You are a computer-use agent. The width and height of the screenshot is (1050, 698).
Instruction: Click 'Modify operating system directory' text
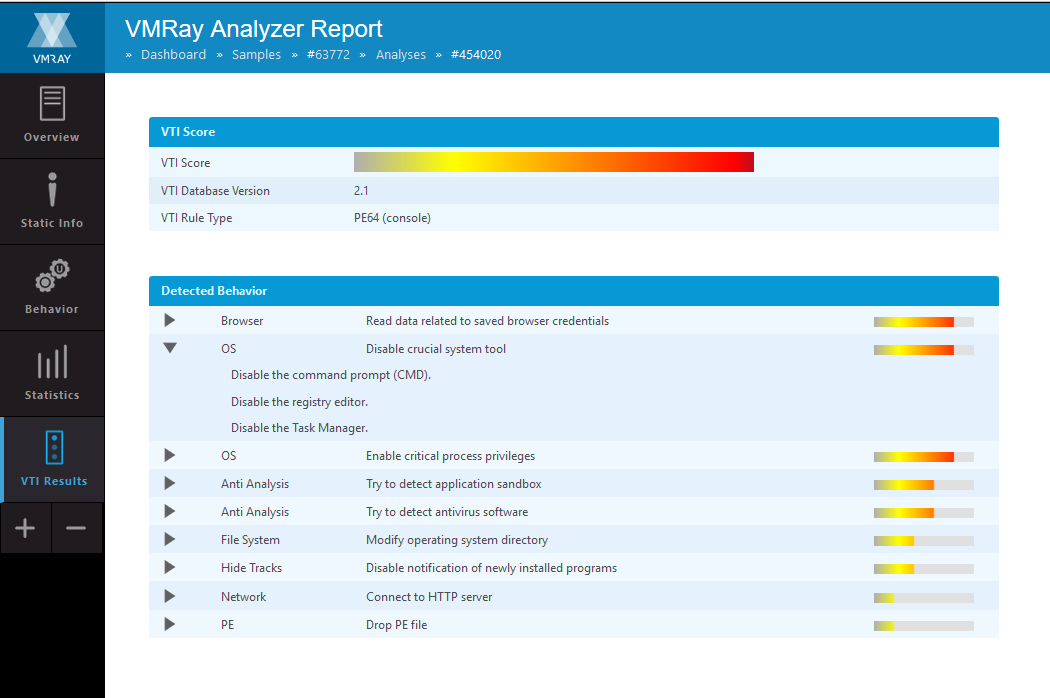pyautogui.click(x=457, y=540)
